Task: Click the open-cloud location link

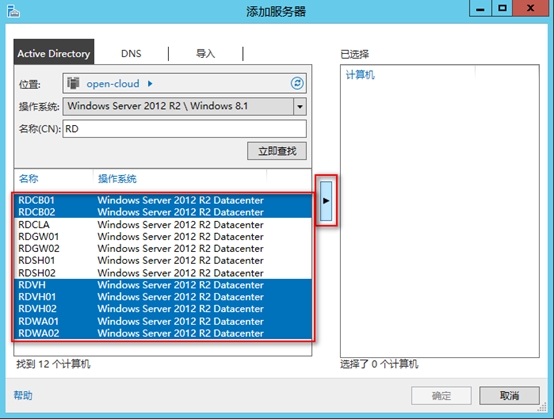Action: pos(113,84)
